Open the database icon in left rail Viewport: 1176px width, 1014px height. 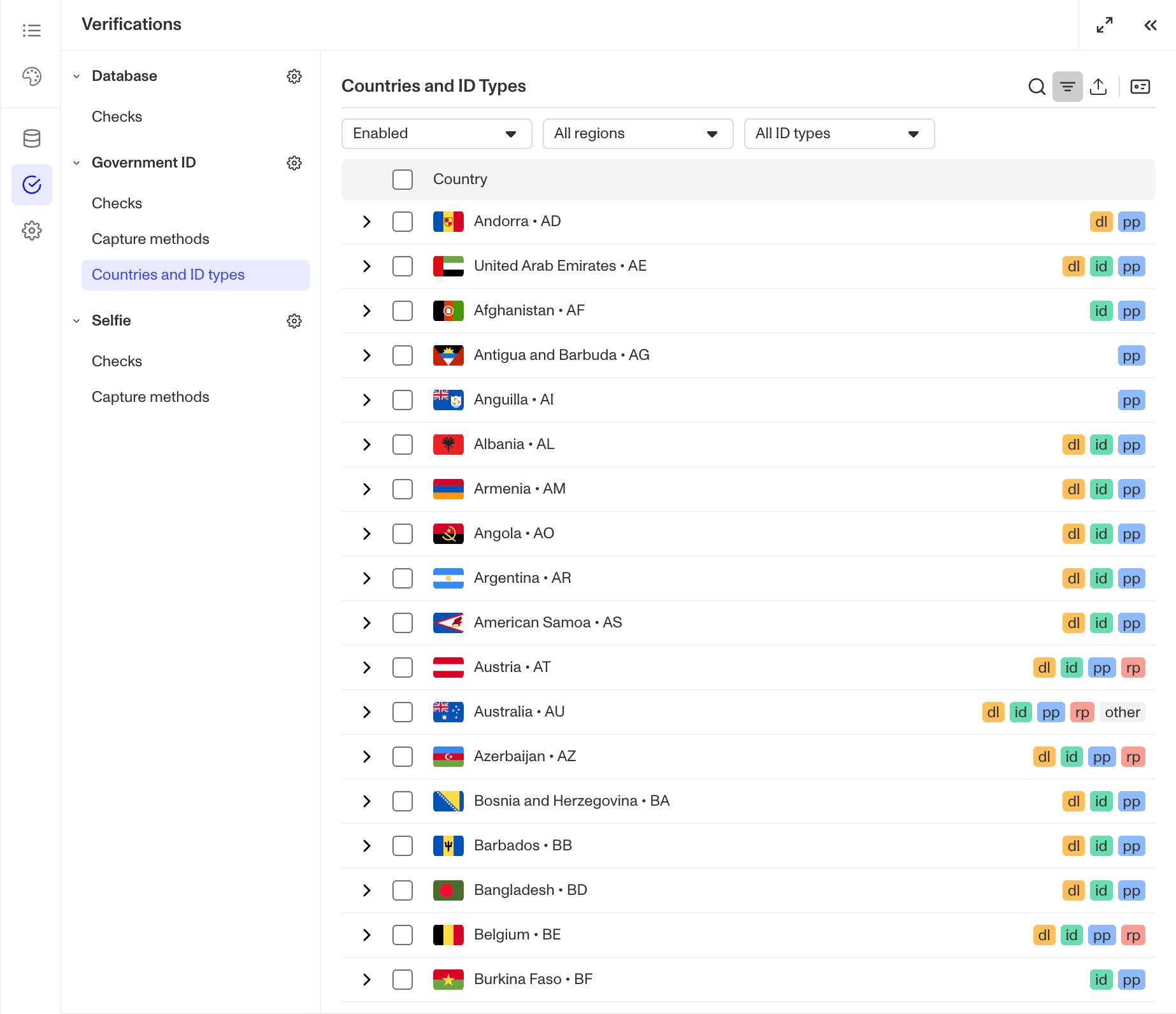(32, 138)
